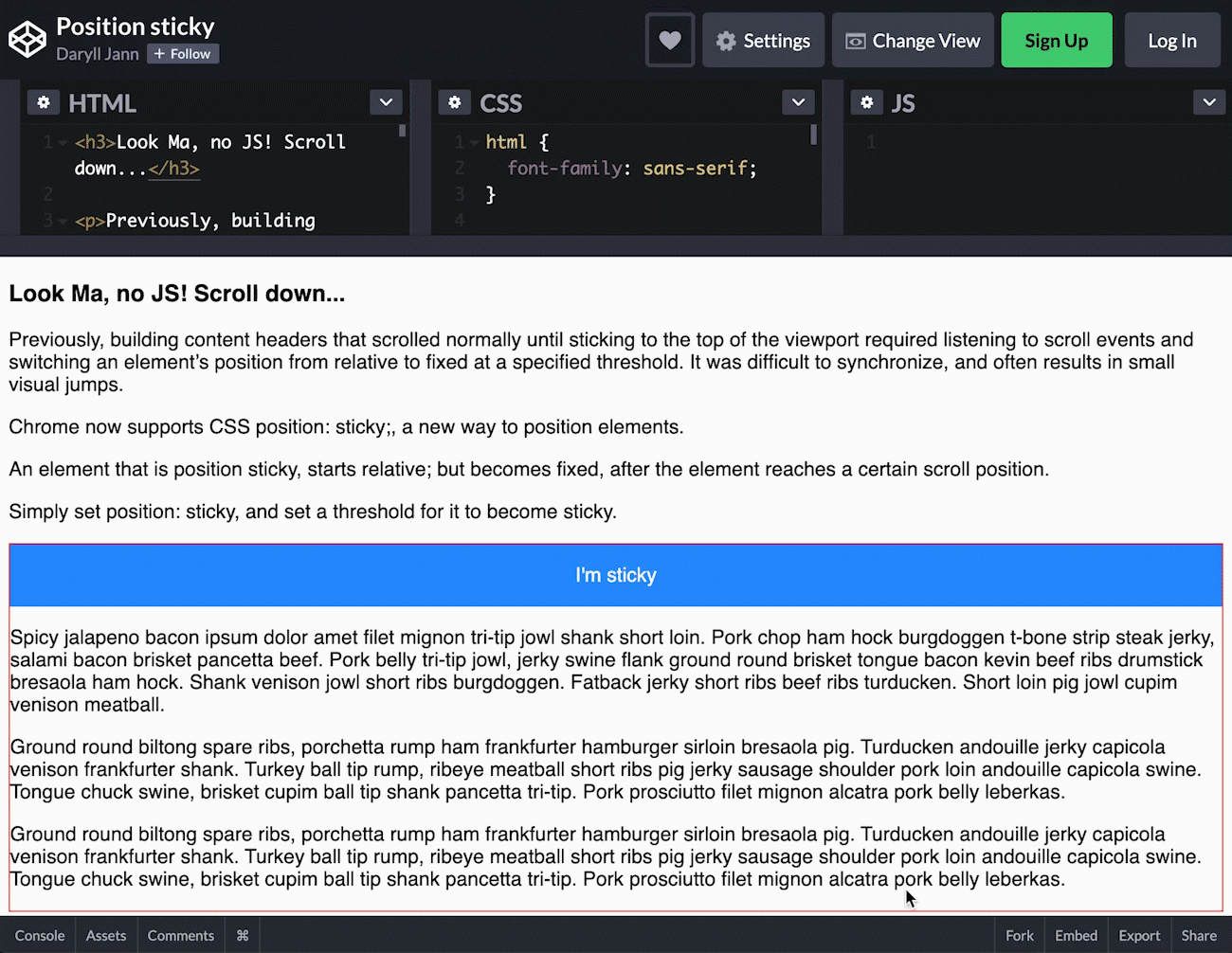Collapse the h3 code fold arrow

point(63,143)
